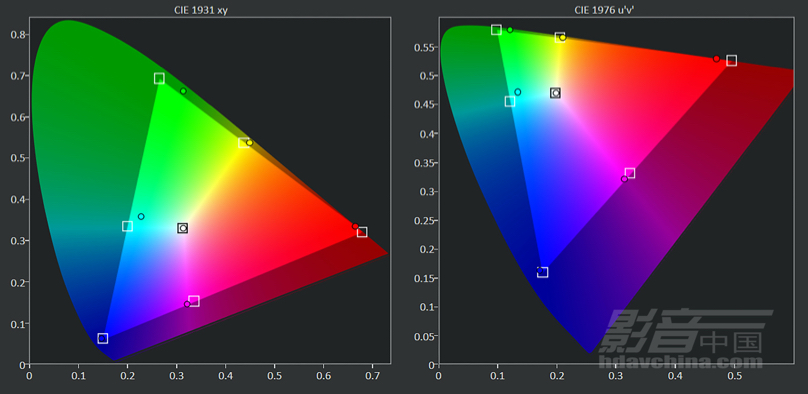Select cyan target square in CIE 1976 chart
The image size is (808, 394).
[510, 101]
